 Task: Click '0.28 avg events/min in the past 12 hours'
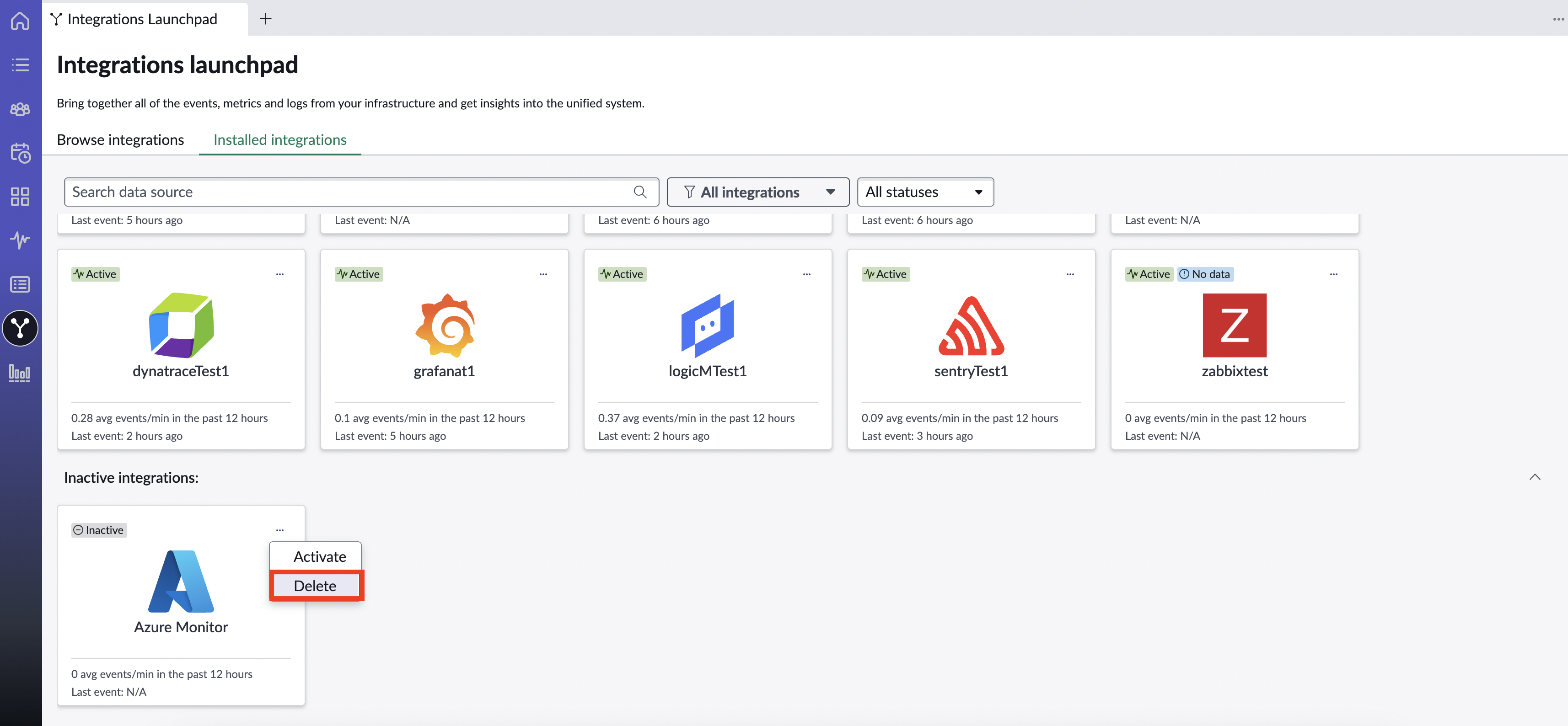point(170,419)
